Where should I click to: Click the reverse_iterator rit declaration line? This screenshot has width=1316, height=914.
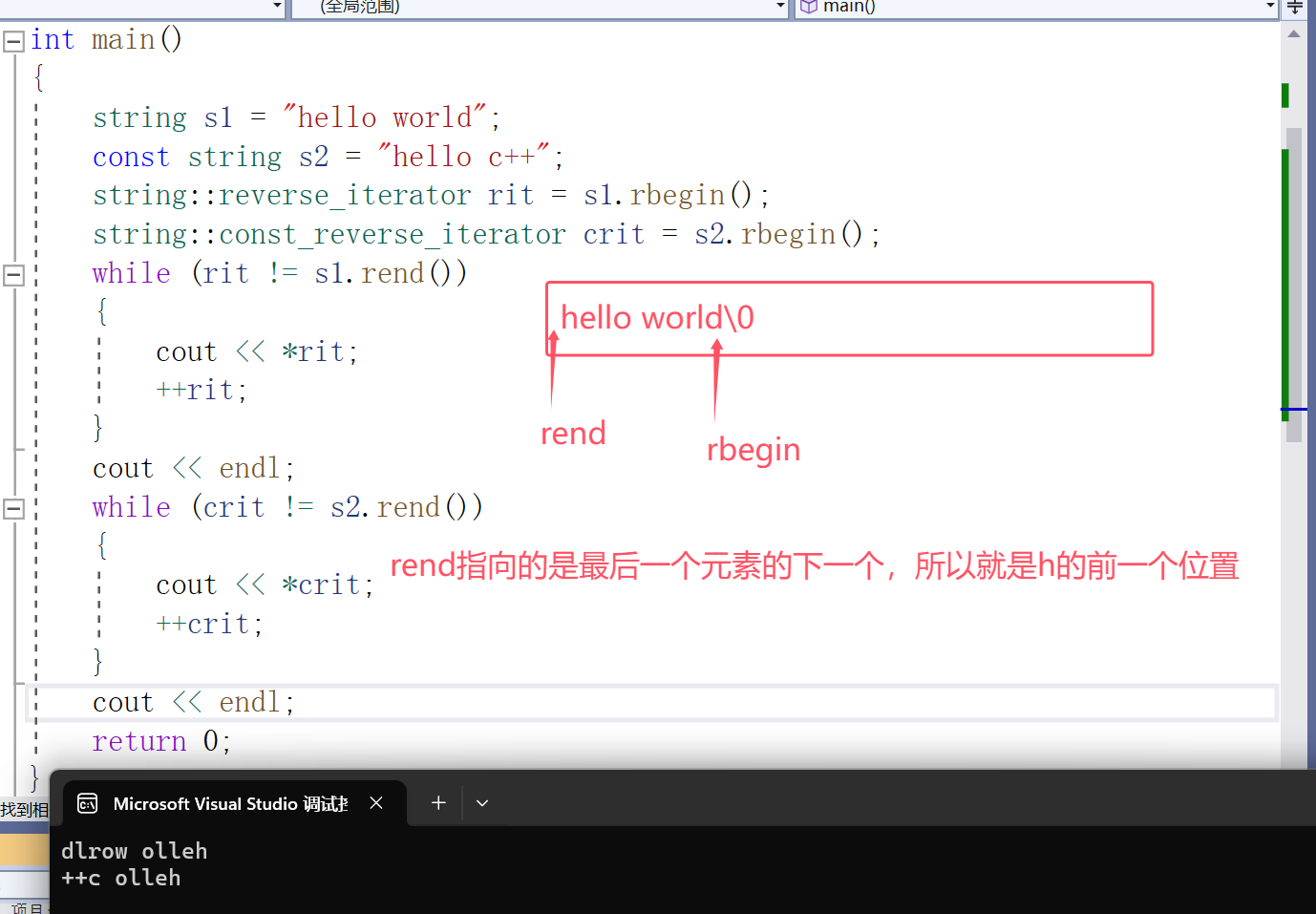tap(431, 196)
